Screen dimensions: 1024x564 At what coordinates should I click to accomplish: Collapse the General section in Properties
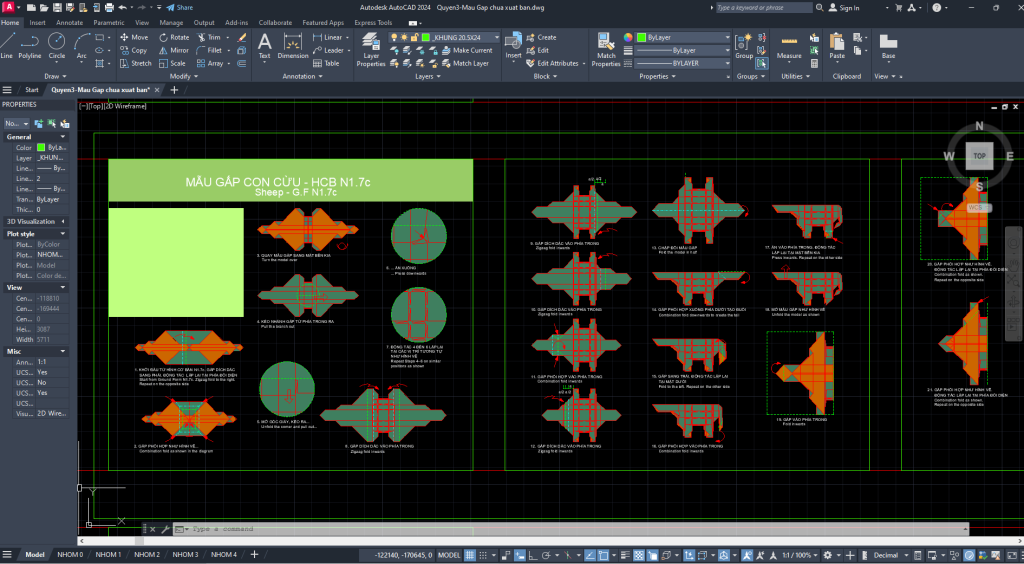[63, 136]
